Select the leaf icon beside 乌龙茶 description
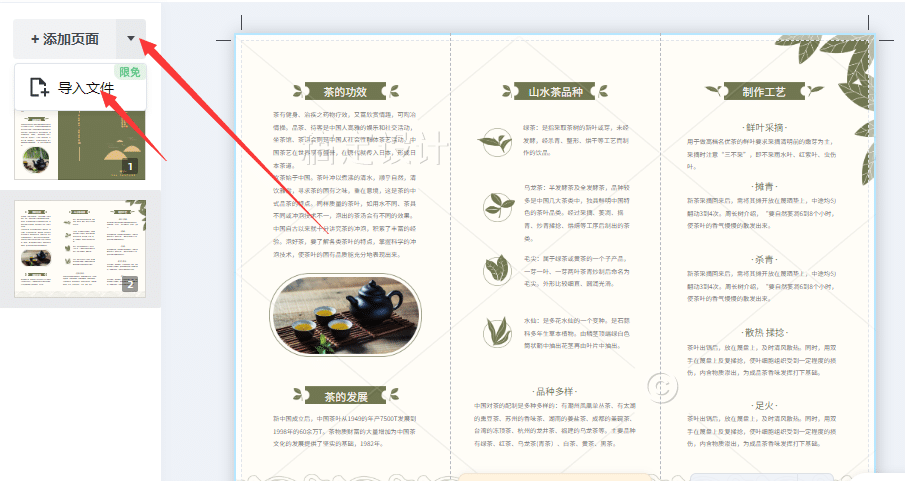This screenshot has height=481, width=905. [499, 207]
